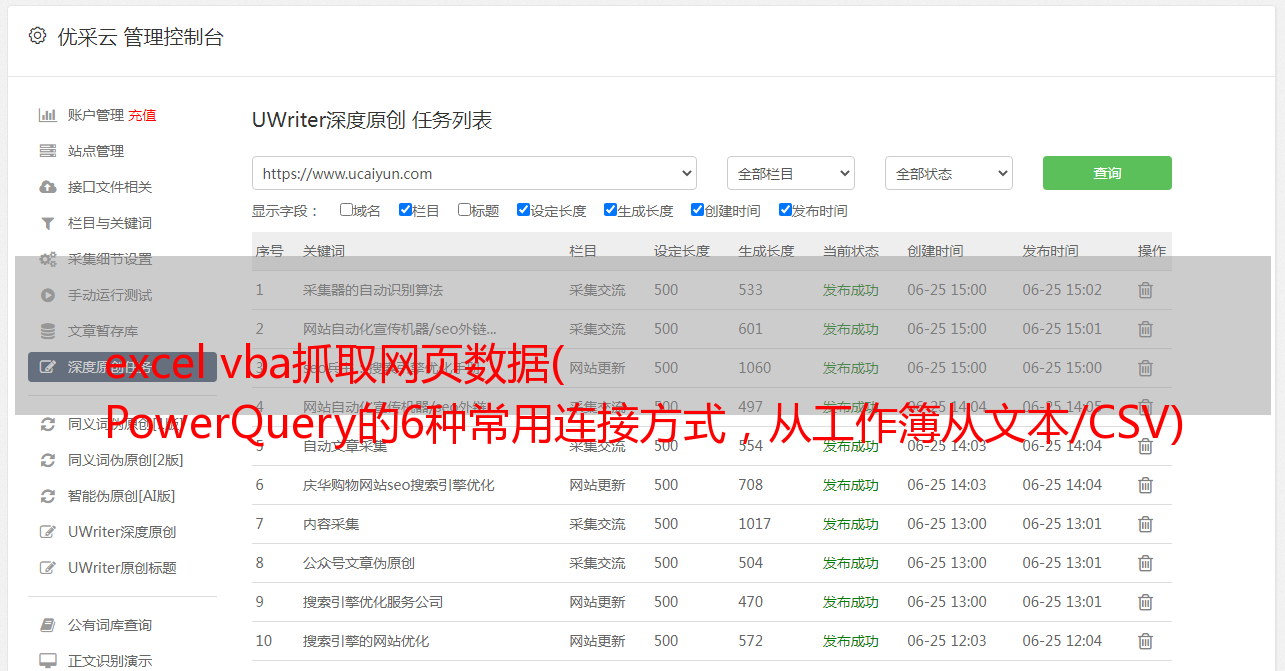Uncheck the 创建时间 field checkbox
The image size is (1285, 671).
tap(697, 210)
